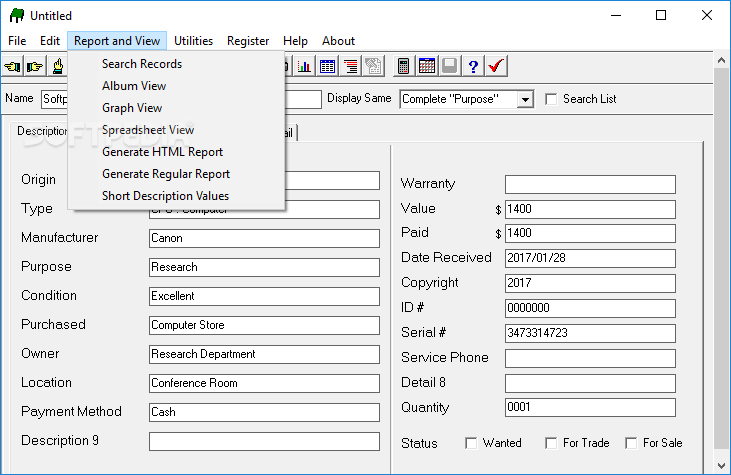Viewport: 731px width, 475px height.
Task: Open help with the blue question mark
Action: tap(473, 67)
